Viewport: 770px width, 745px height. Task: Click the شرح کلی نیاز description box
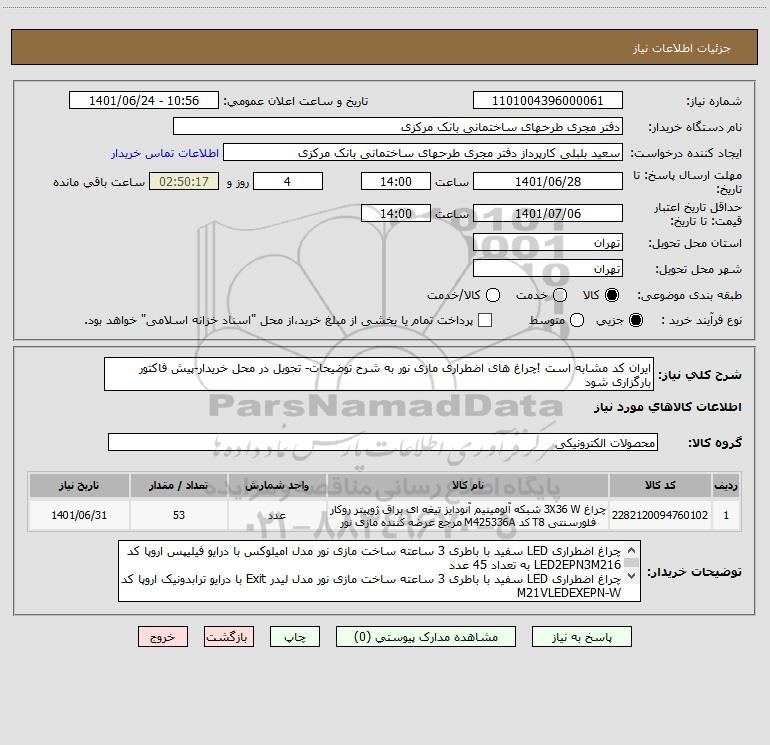coord(379,374)
